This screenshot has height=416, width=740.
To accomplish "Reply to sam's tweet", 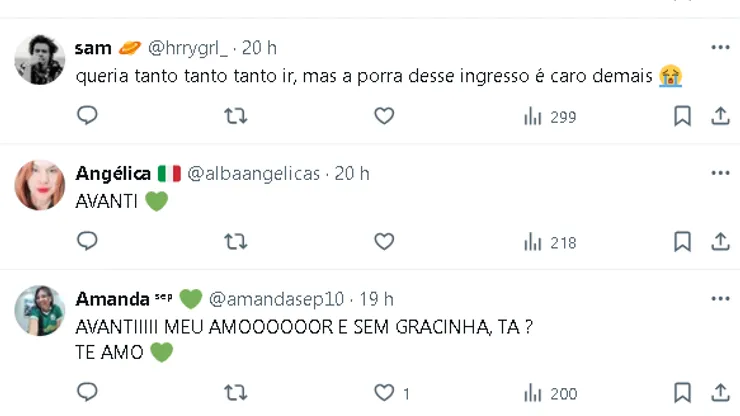I will pos(87,116).
